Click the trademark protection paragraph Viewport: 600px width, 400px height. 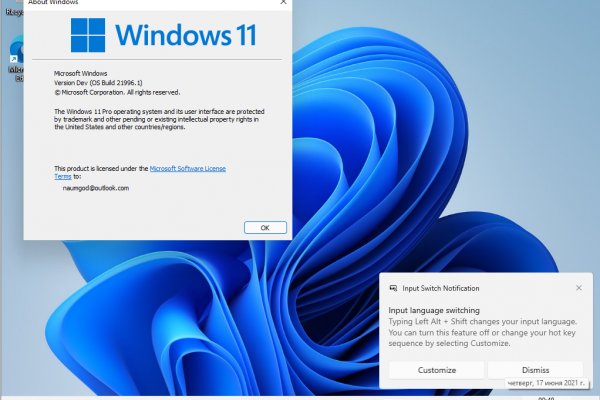155,119
